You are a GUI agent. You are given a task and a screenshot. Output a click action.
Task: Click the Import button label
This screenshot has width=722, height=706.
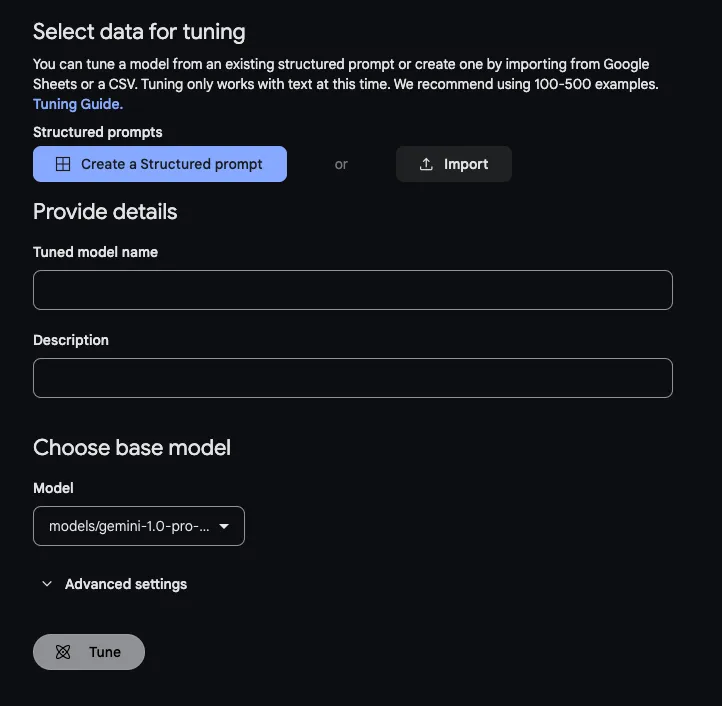[x=466, y=164]
